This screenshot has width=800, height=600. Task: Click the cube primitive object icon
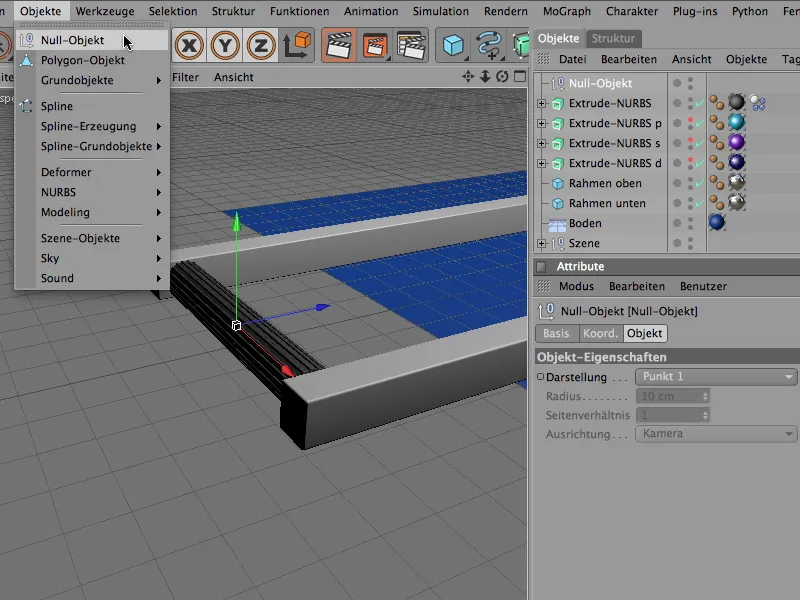[455, 45]
